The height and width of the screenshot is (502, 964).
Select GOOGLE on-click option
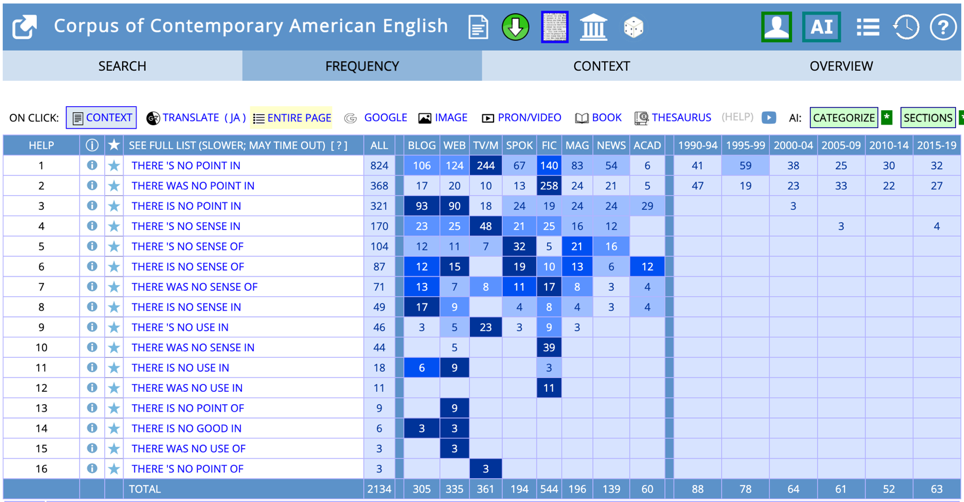pos(376,117)
